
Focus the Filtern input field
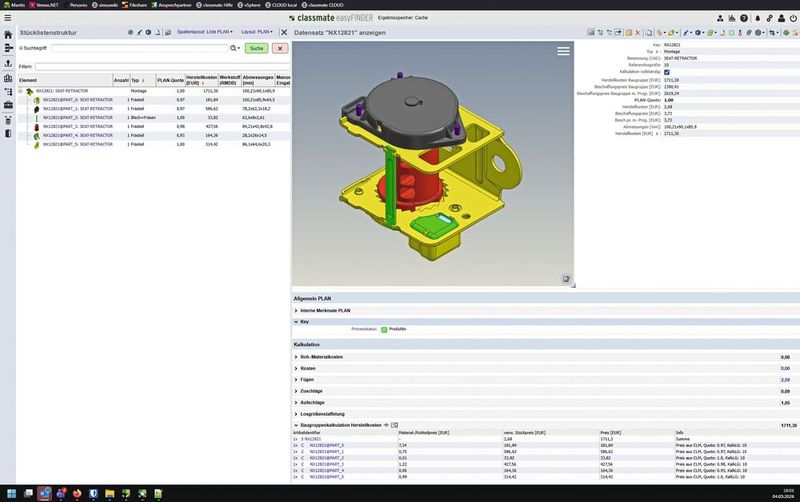(162, 66)
